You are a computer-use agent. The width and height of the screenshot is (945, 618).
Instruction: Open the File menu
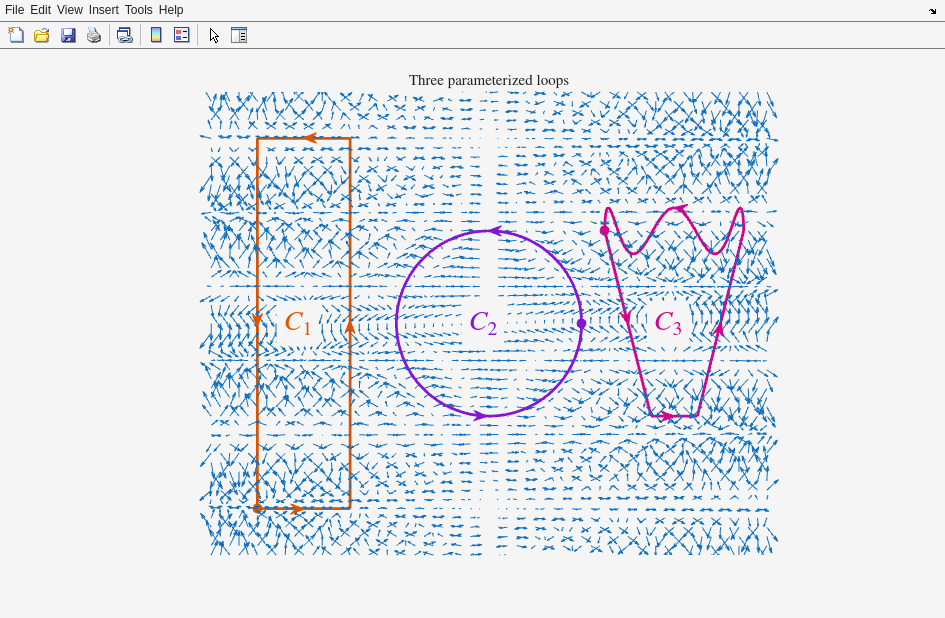(x=14, y=10)
